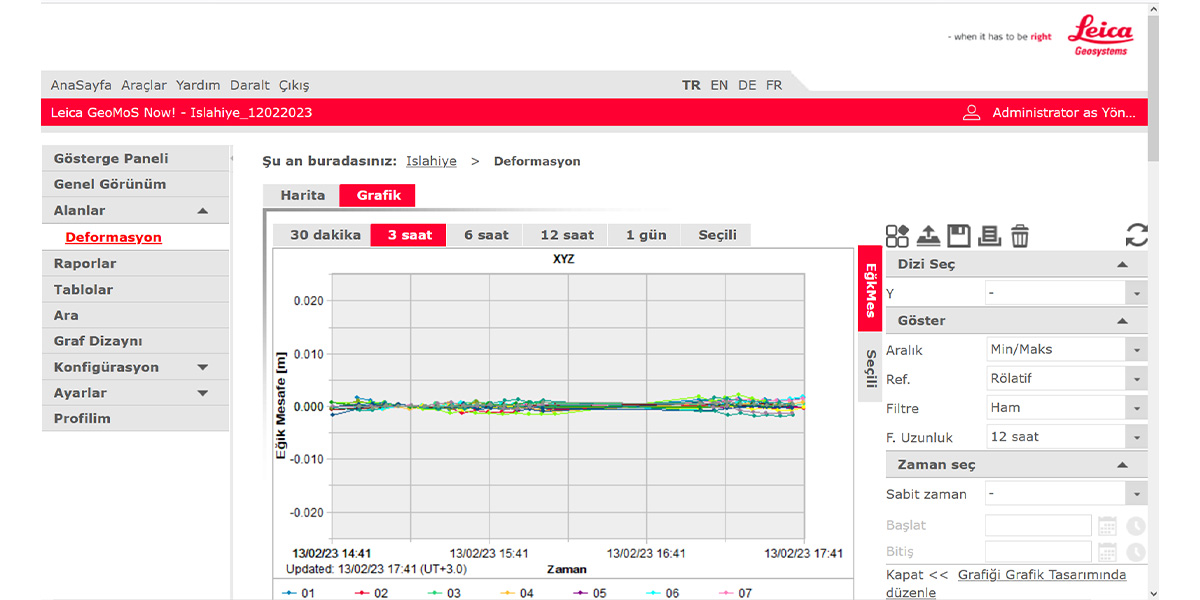Open the Administrator user profile icon
Viewport: 1200px width, 600px height.
click(x=971, y=113)
